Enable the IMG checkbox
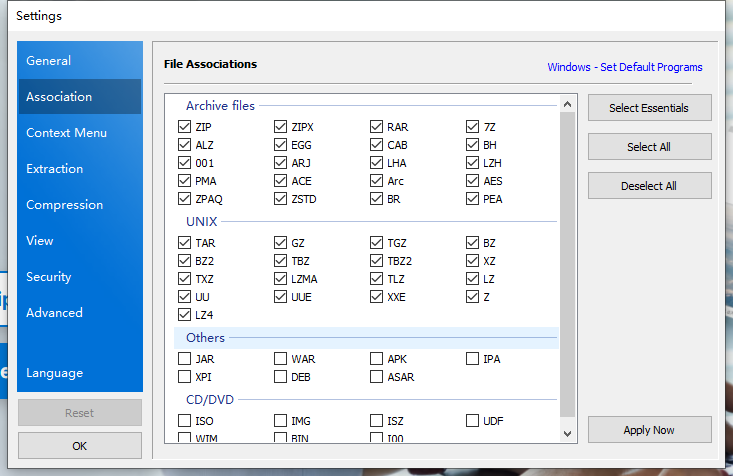This screenshot has width=733, height=476. 280,421
